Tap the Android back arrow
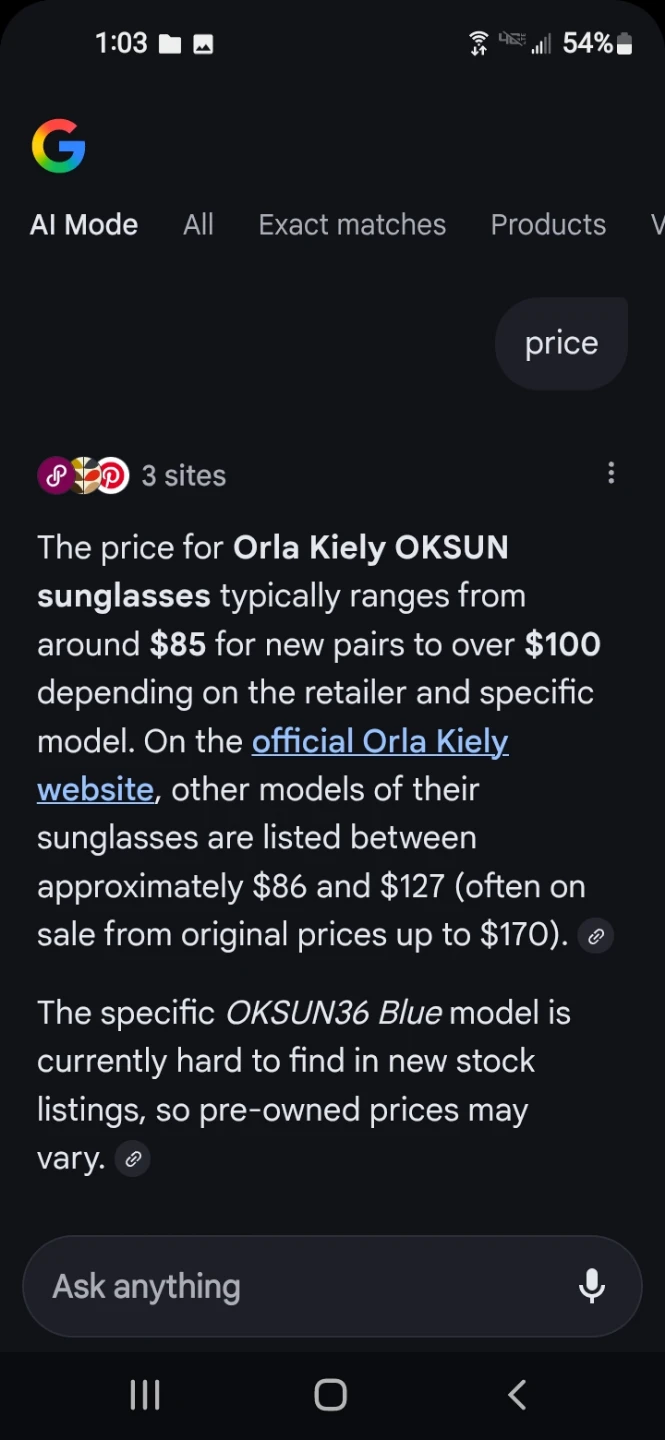Viewport: 665px width, 1440px height. 517,1395
